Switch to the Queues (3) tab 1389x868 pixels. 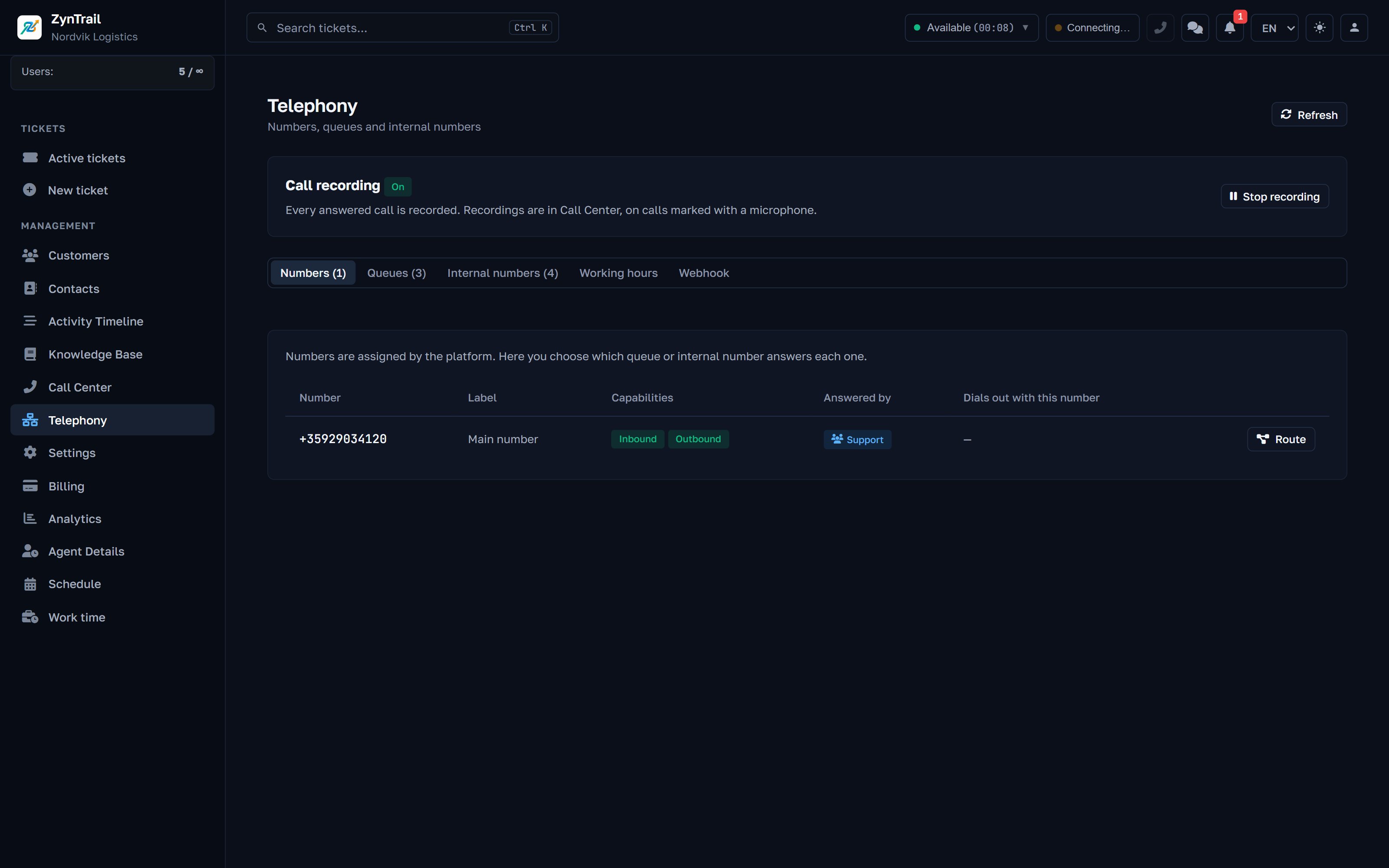tap(397, 273)
